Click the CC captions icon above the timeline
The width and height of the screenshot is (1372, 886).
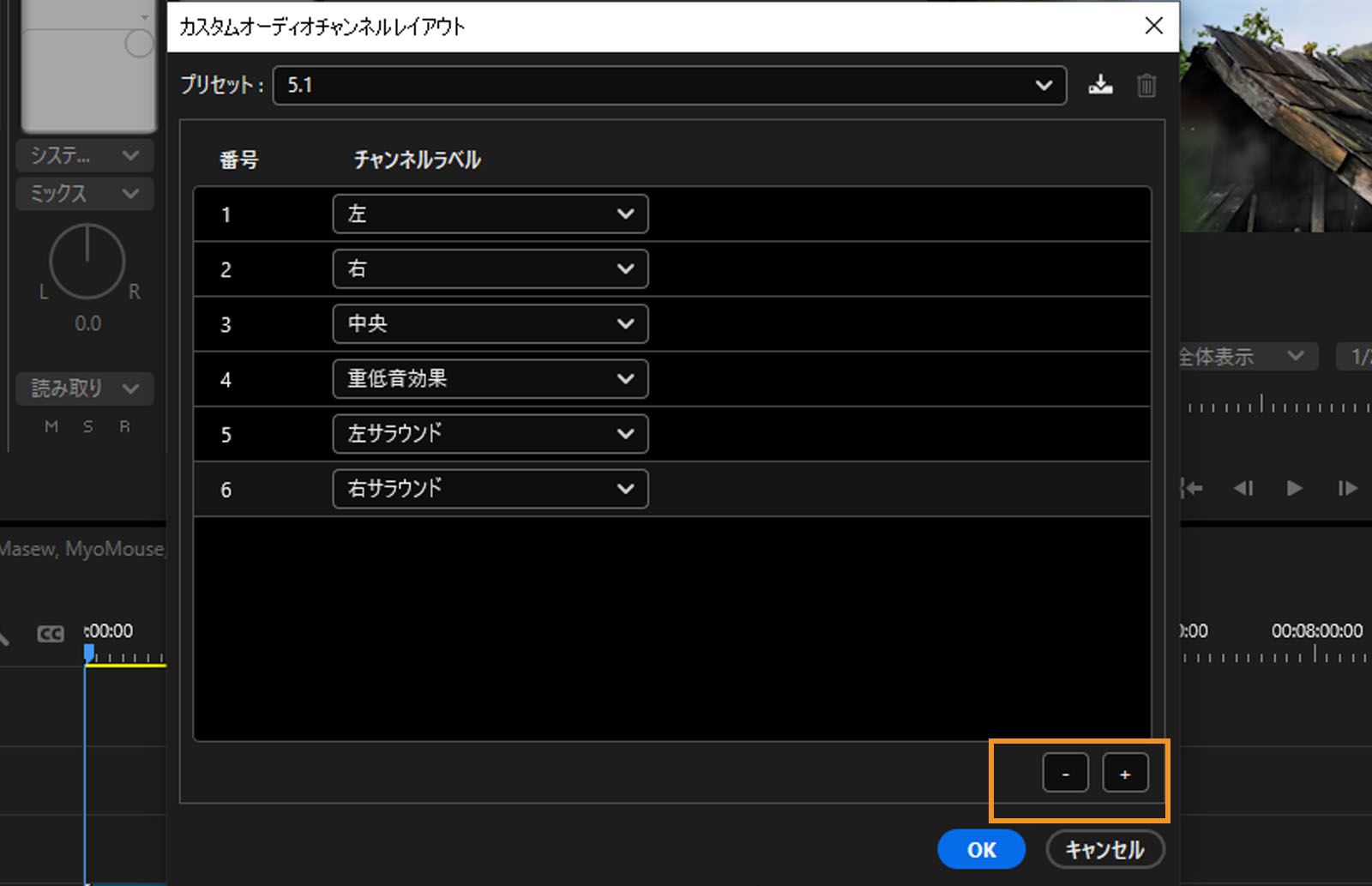point(50,635)
